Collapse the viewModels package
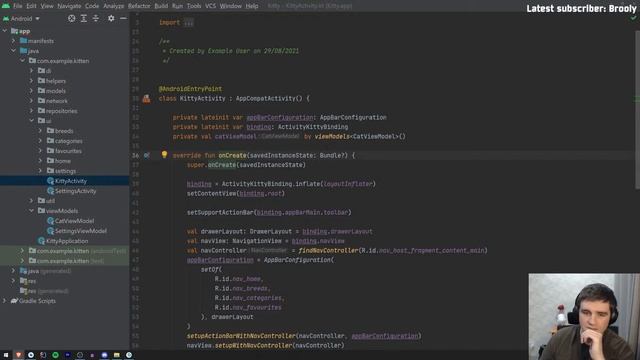640x360 pixels. 31,211
